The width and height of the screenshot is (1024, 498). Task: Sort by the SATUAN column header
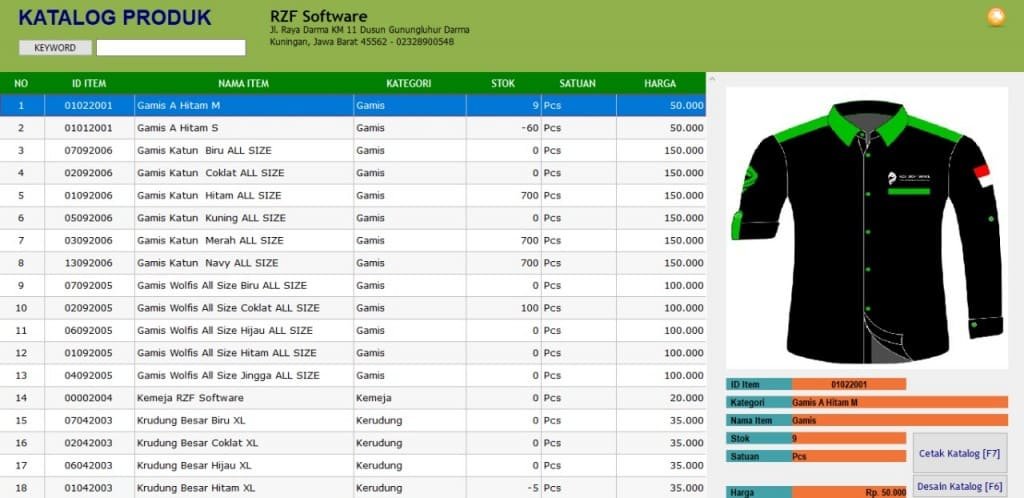tap(578, 84)
